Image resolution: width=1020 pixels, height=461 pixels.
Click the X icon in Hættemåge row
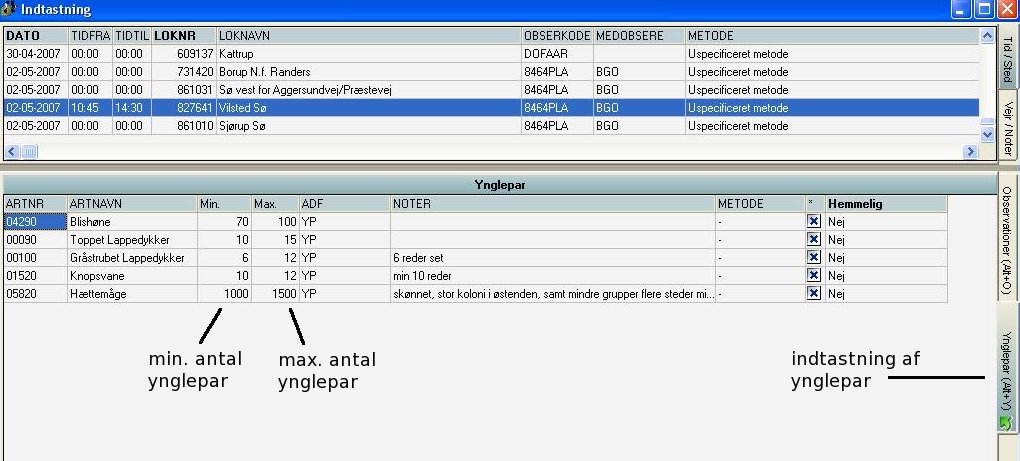click(x=813, y=293)
